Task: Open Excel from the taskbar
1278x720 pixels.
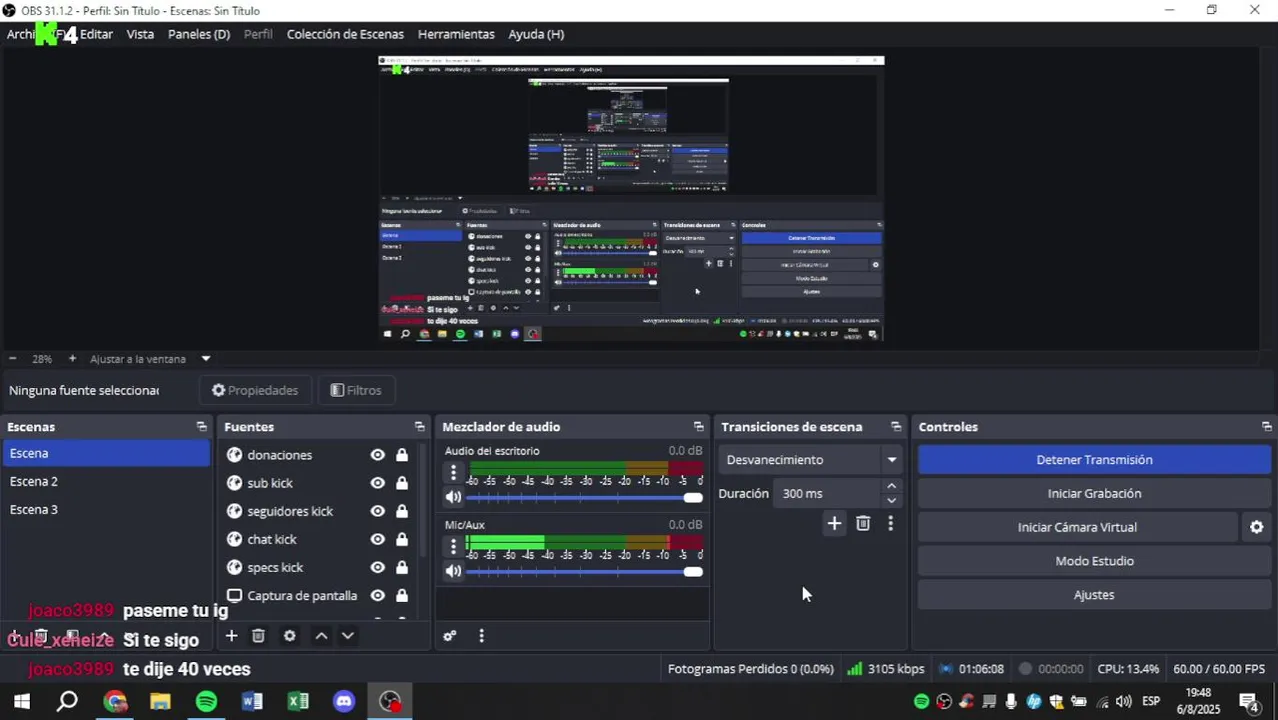Action: pyautogui.click(x=298, y=701)
